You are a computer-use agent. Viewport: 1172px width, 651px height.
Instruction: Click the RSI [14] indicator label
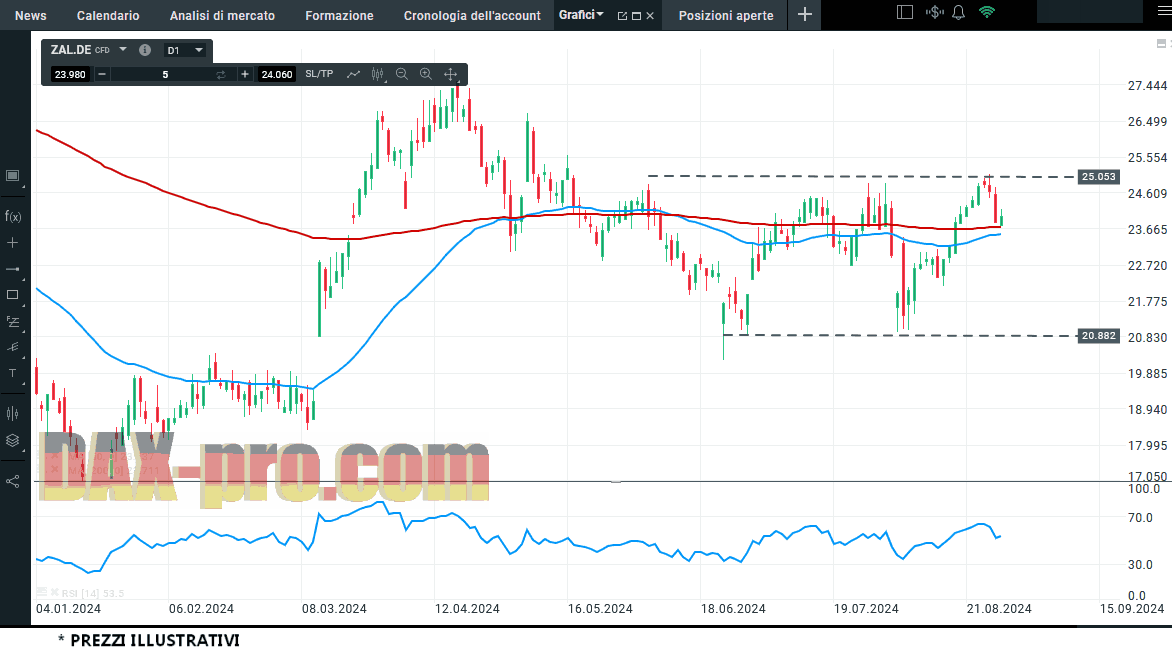point(93,593)
